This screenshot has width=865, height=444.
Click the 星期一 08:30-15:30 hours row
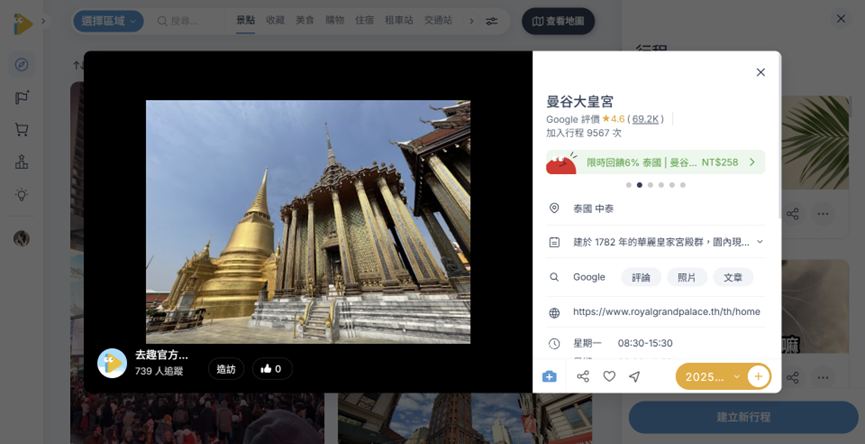[x=655, y=344]
